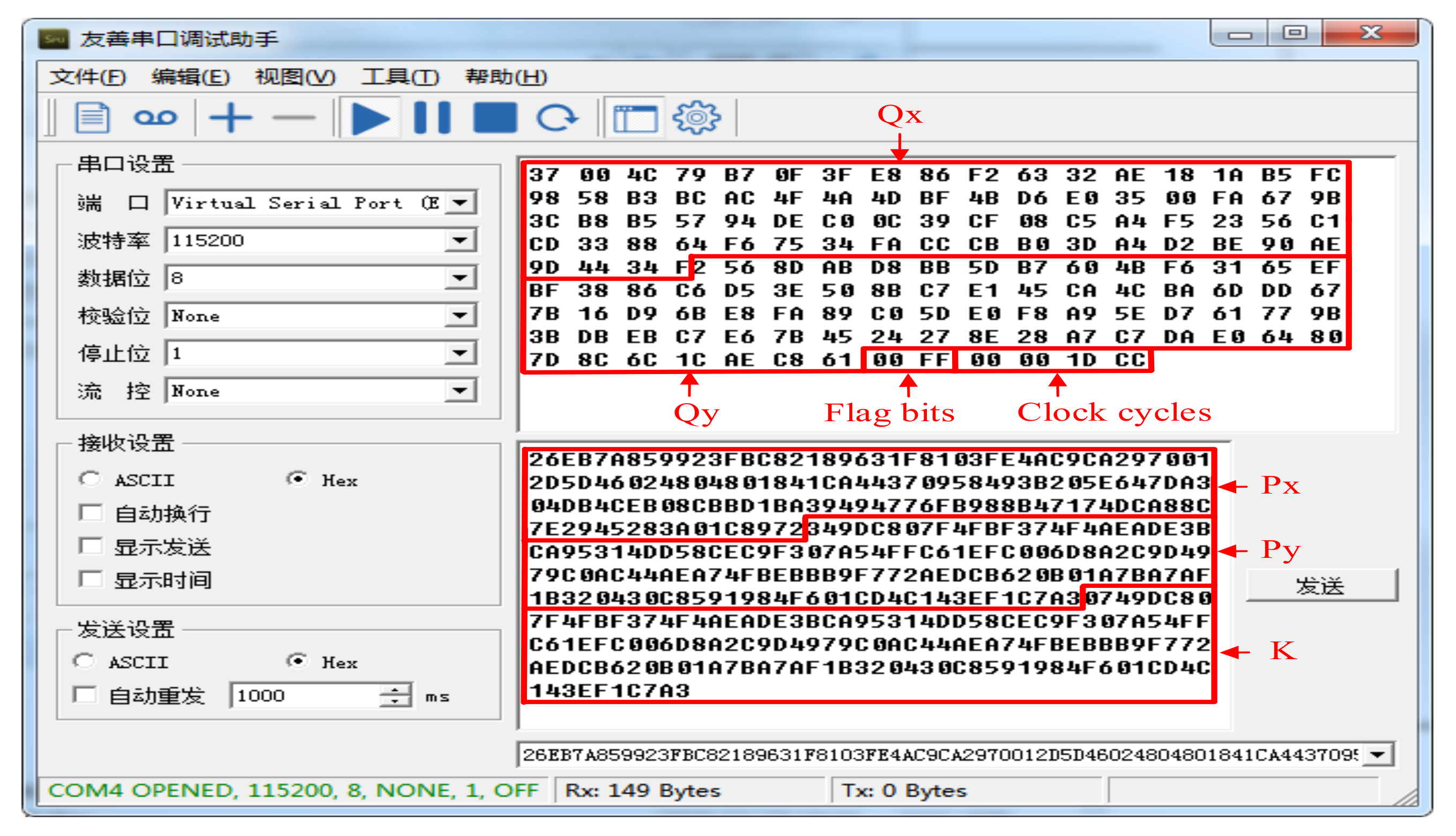Screen dimensions: 1456x836
Task: Click the refresh circular arrow icon
Action: pos(556,118)
